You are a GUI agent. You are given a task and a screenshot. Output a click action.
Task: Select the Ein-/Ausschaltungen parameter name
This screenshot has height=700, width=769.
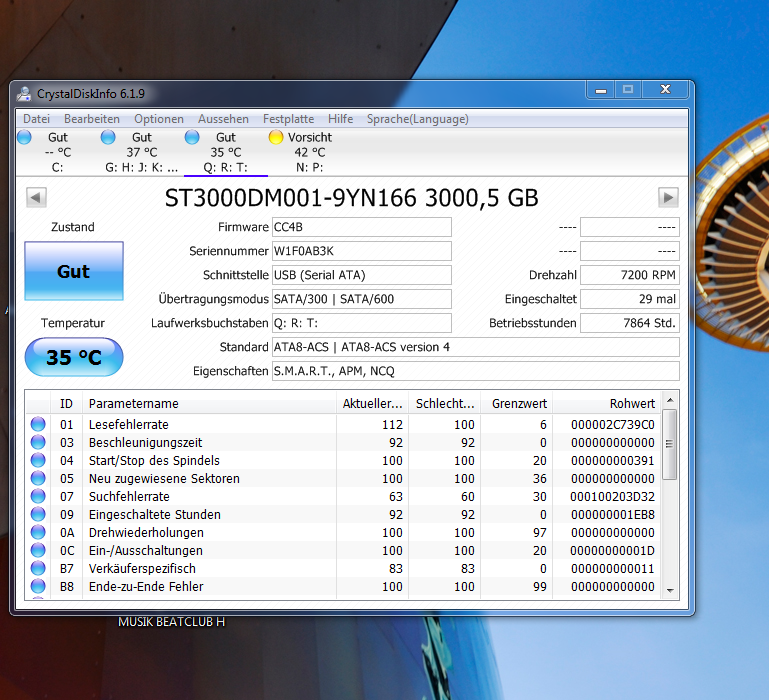click(146, 550)
